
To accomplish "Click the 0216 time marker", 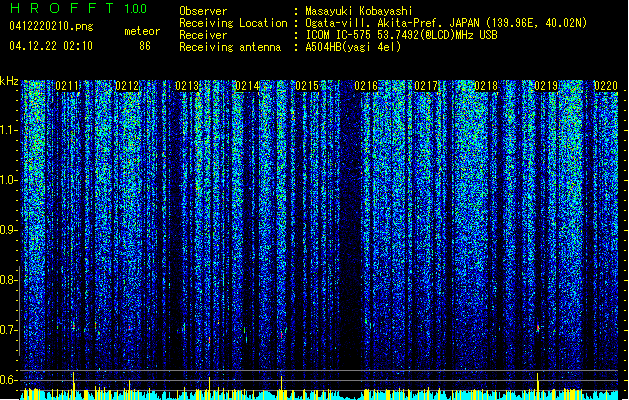I will coord(366,86).
